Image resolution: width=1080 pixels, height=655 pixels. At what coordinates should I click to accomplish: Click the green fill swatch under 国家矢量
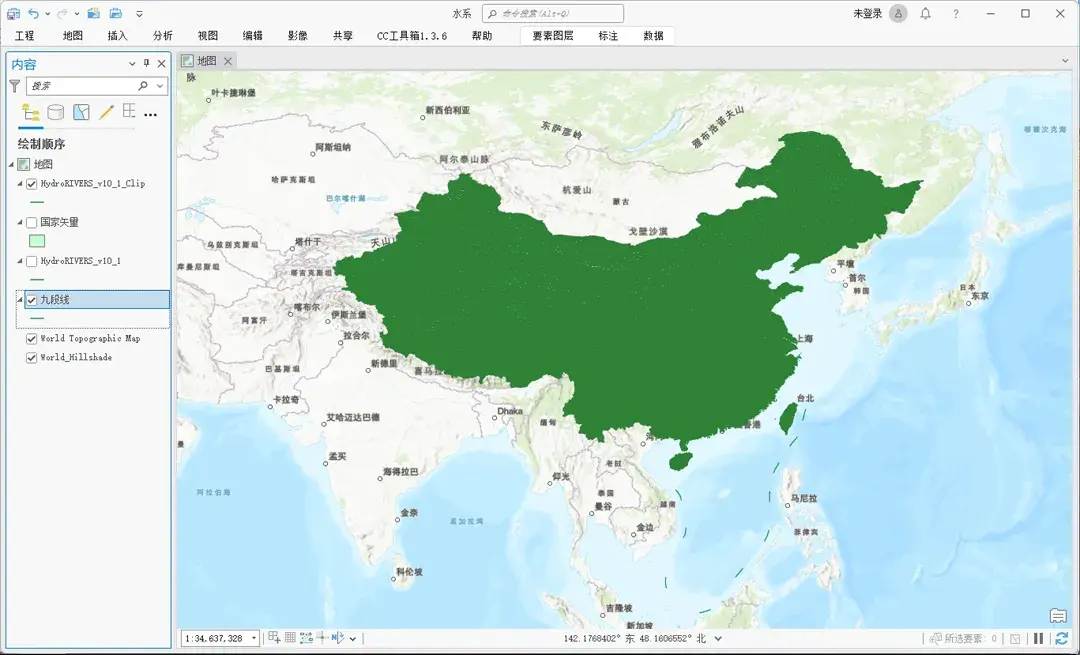pos(36,241)
